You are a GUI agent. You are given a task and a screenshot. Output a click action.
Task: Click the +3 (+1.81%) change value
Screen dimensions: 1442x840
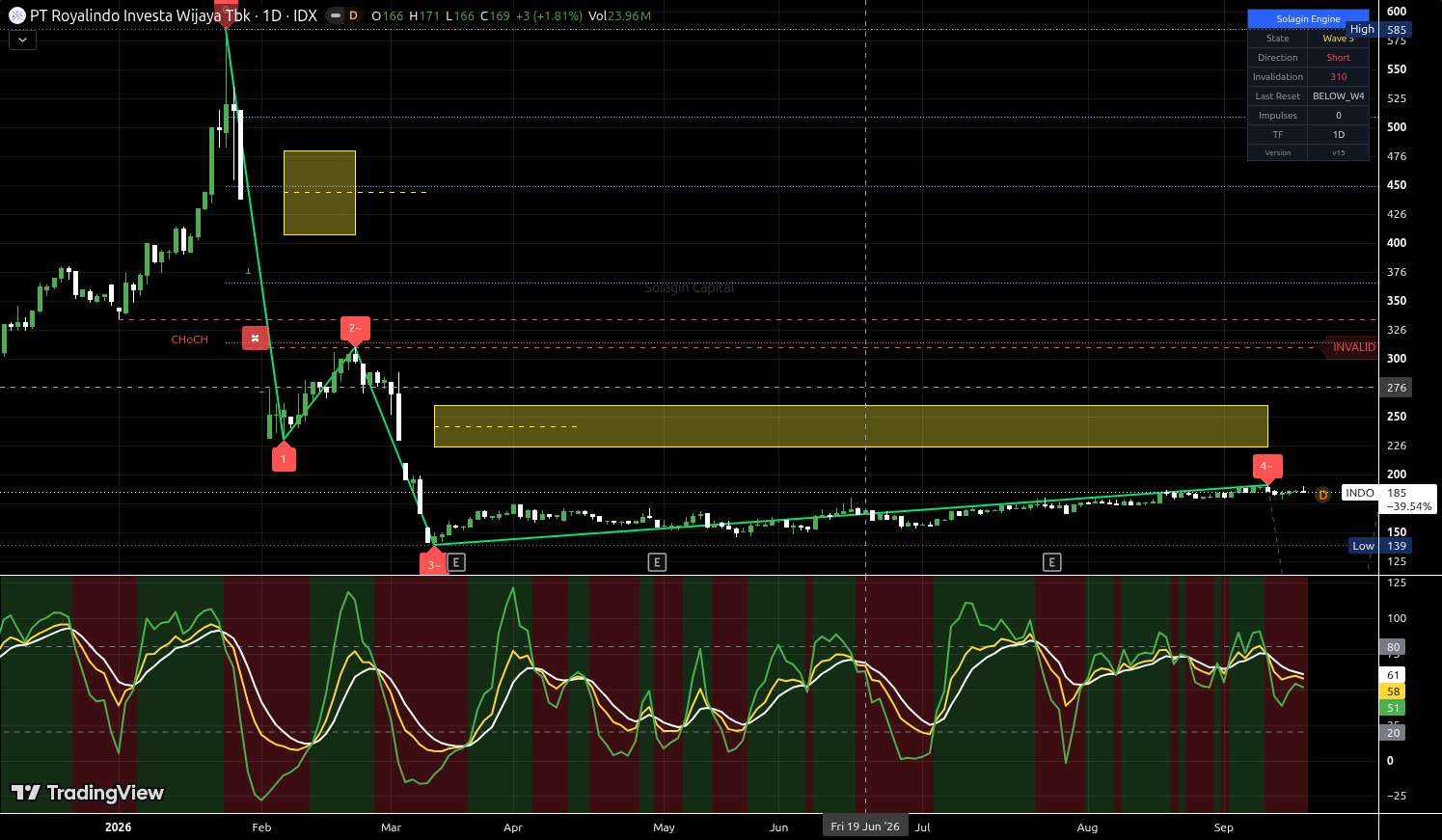click(x=549, y=15)
